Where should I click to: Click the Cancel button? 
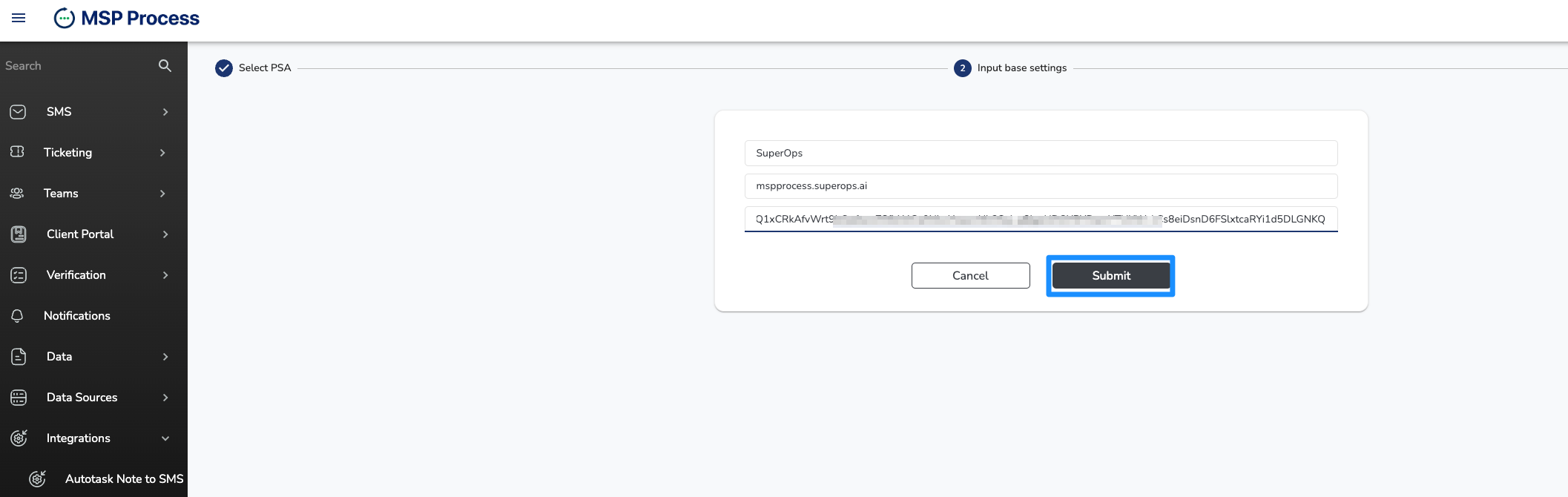pyautogui.click(x=970, y=276)
